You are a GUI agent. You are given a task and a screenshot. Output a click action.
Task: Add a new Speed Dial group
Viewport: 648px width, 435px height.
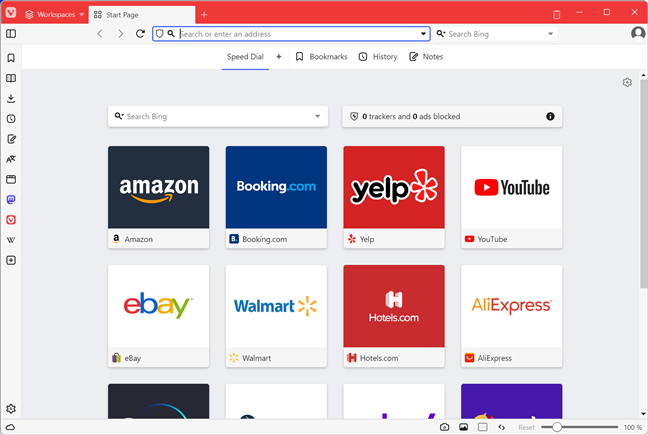(279, 57)
